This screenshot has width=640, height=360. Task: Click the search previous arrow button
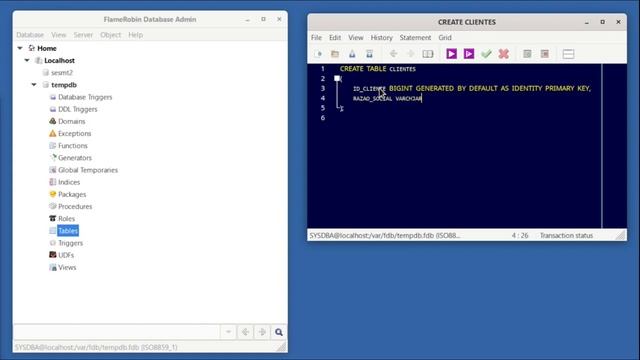pyautogui.click(x=245, y=332)
